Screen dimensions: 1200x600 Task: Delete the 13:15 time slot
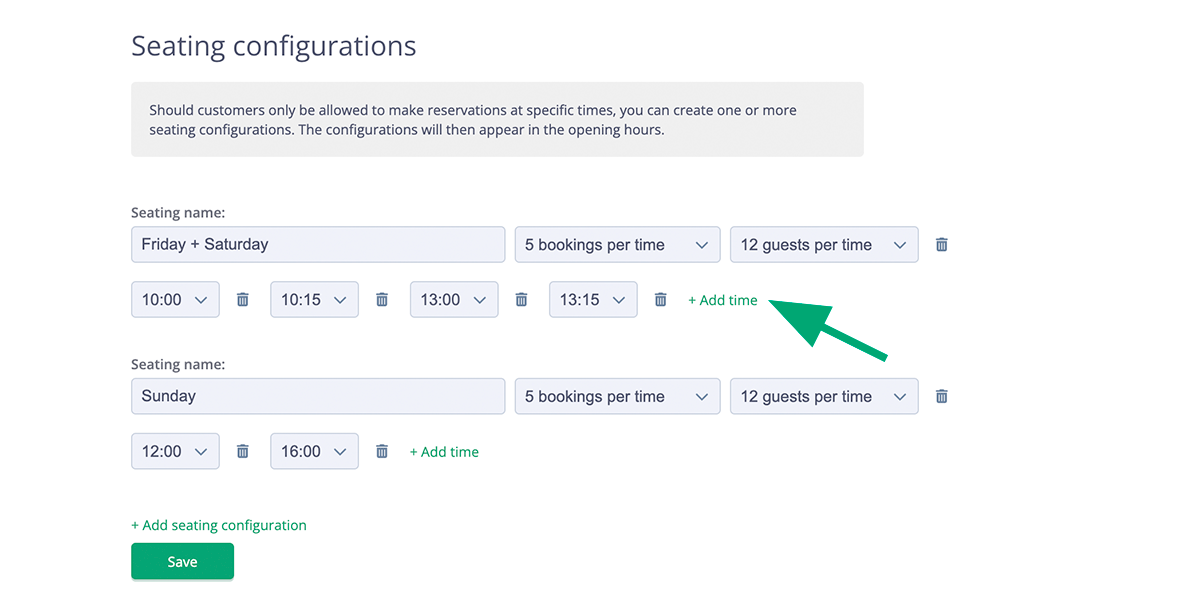(660, 299)
